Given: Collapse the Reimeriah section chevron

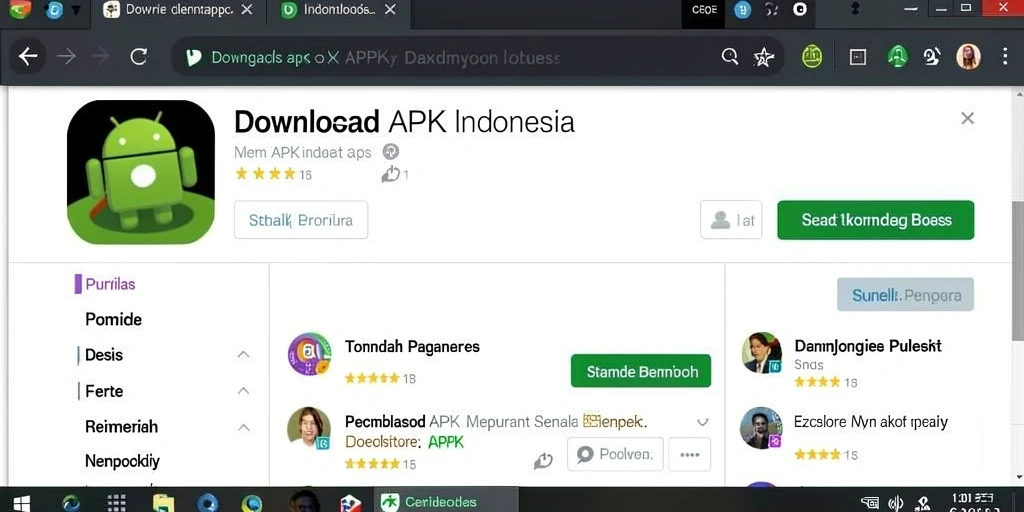Looking at the screenshot, I should [243, 427].
